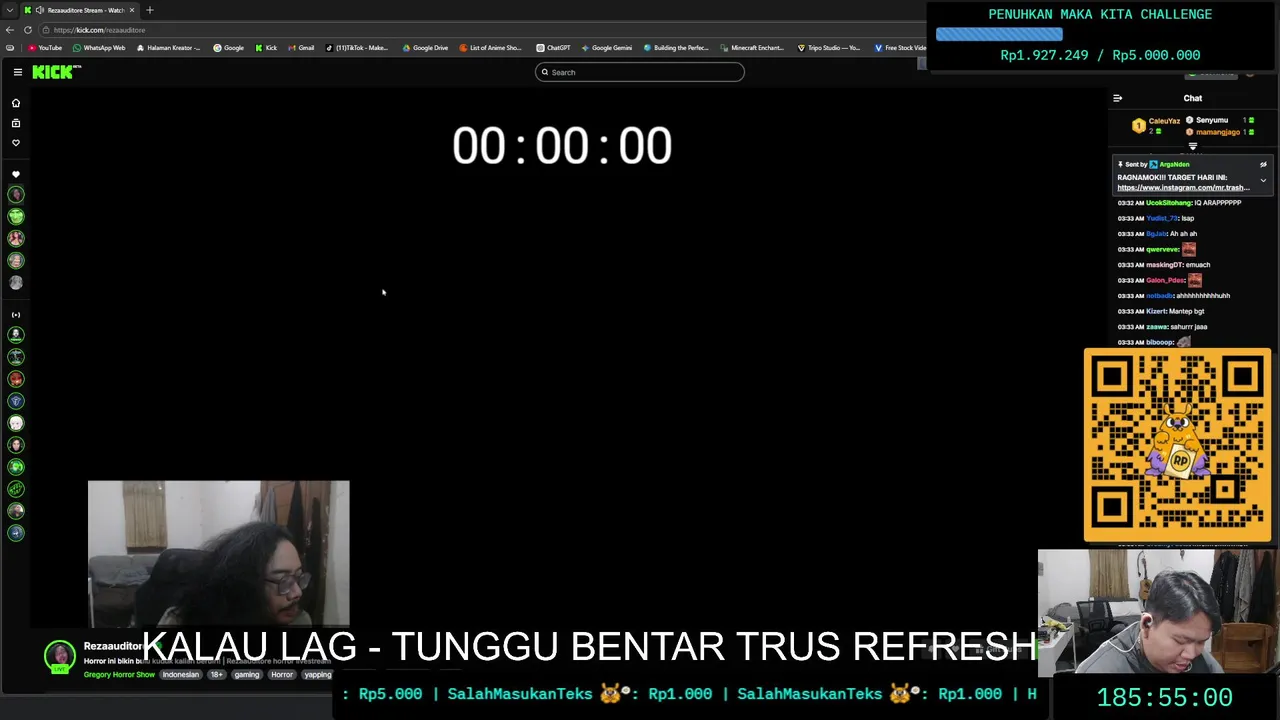Click the Horror tag
The image size is (1280, 720).
(x=282, y=675)
